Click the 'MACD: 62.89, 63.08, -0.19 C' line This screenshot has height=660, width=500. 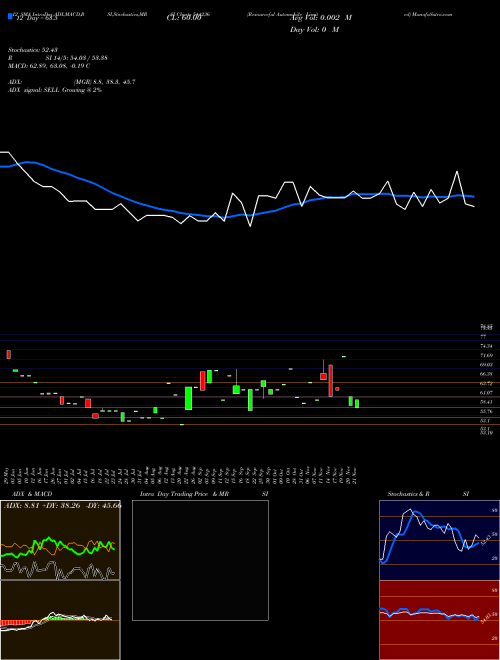pyautogui.click(x=49, y=66)
